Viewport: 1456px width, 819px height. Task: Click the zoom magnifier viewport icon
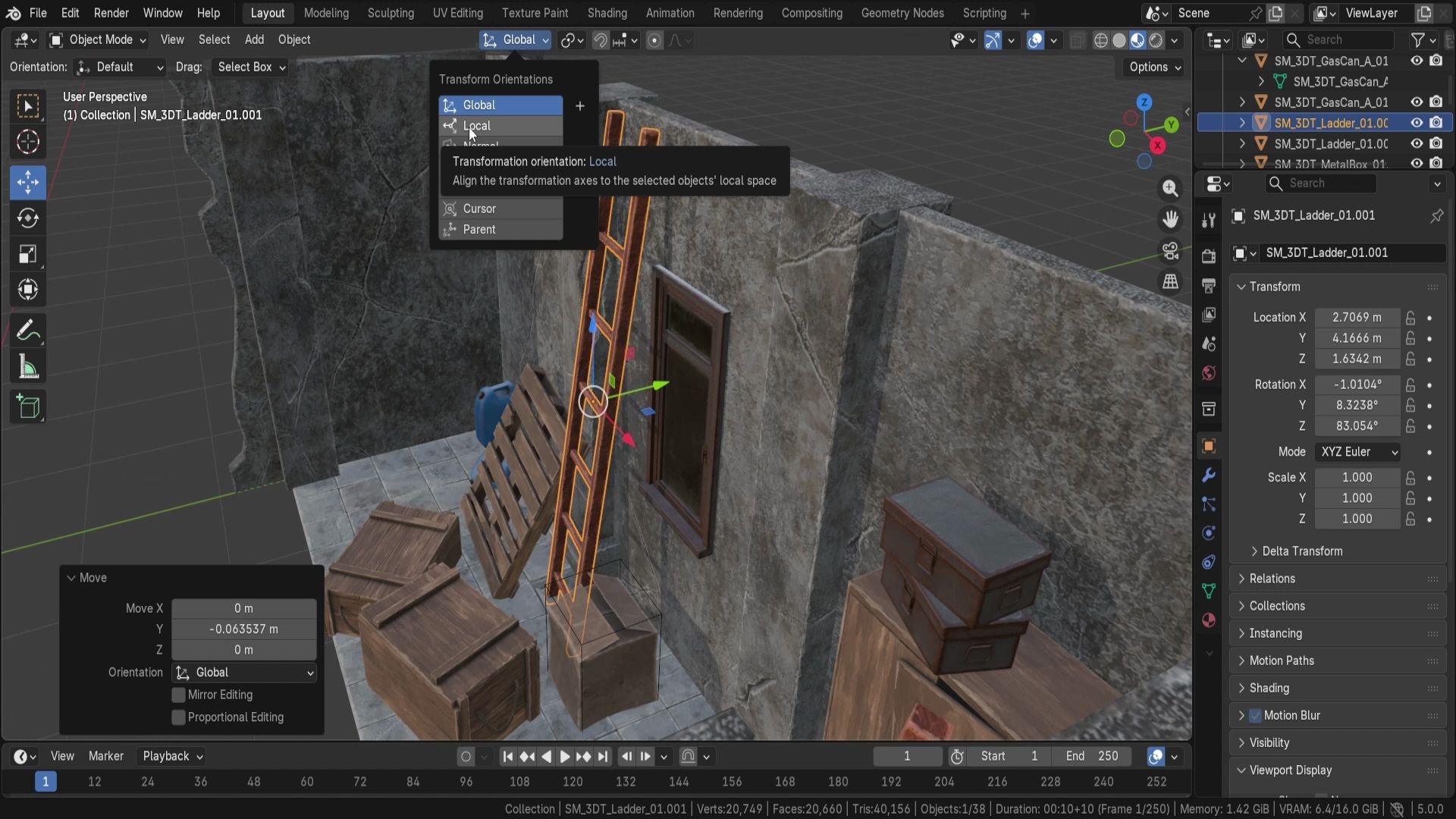click(1170, 188)
